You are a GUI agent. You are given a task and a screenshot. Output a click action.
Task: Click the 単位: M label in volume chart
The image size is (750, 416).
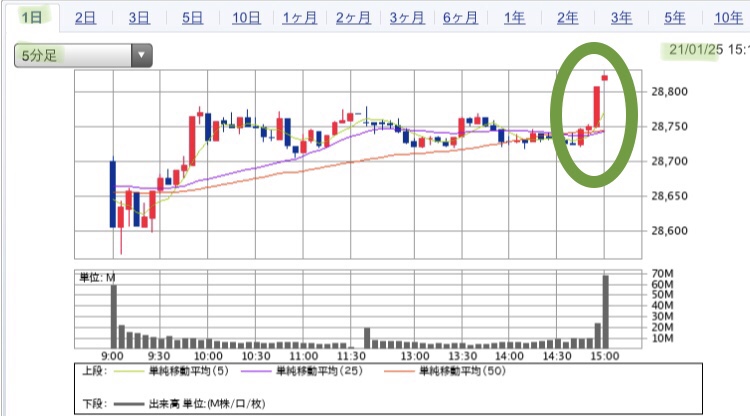click(97, 278)
